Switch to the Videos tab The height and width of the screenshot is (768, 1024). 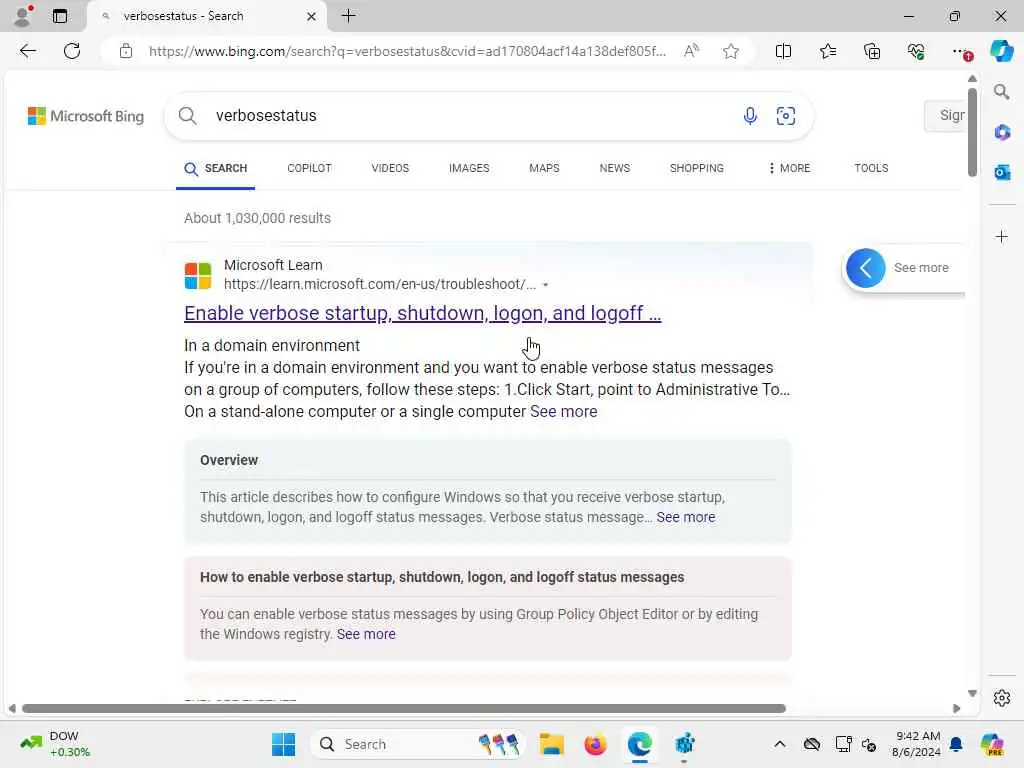tap(390, 168)
